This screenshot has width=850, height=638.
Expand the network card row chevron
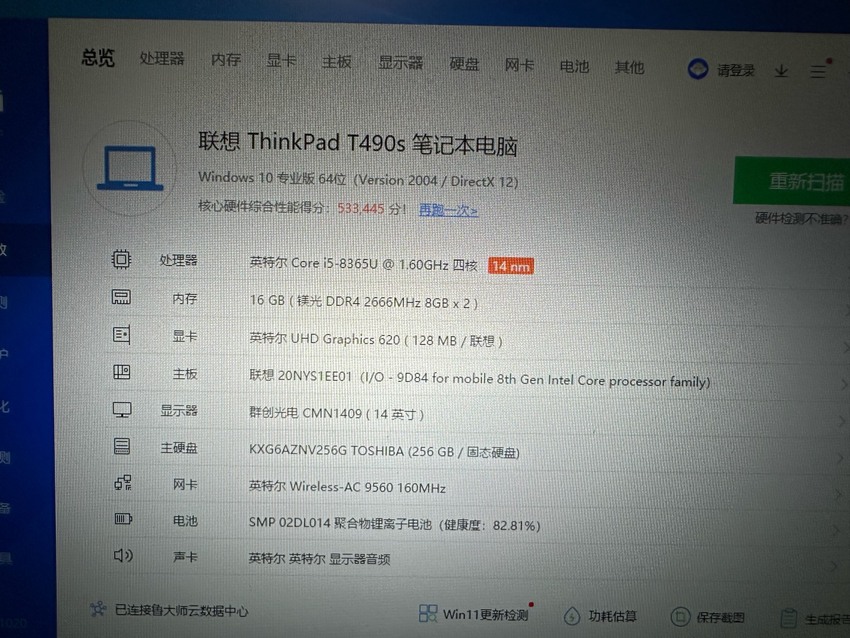click(x=839, y=494)
